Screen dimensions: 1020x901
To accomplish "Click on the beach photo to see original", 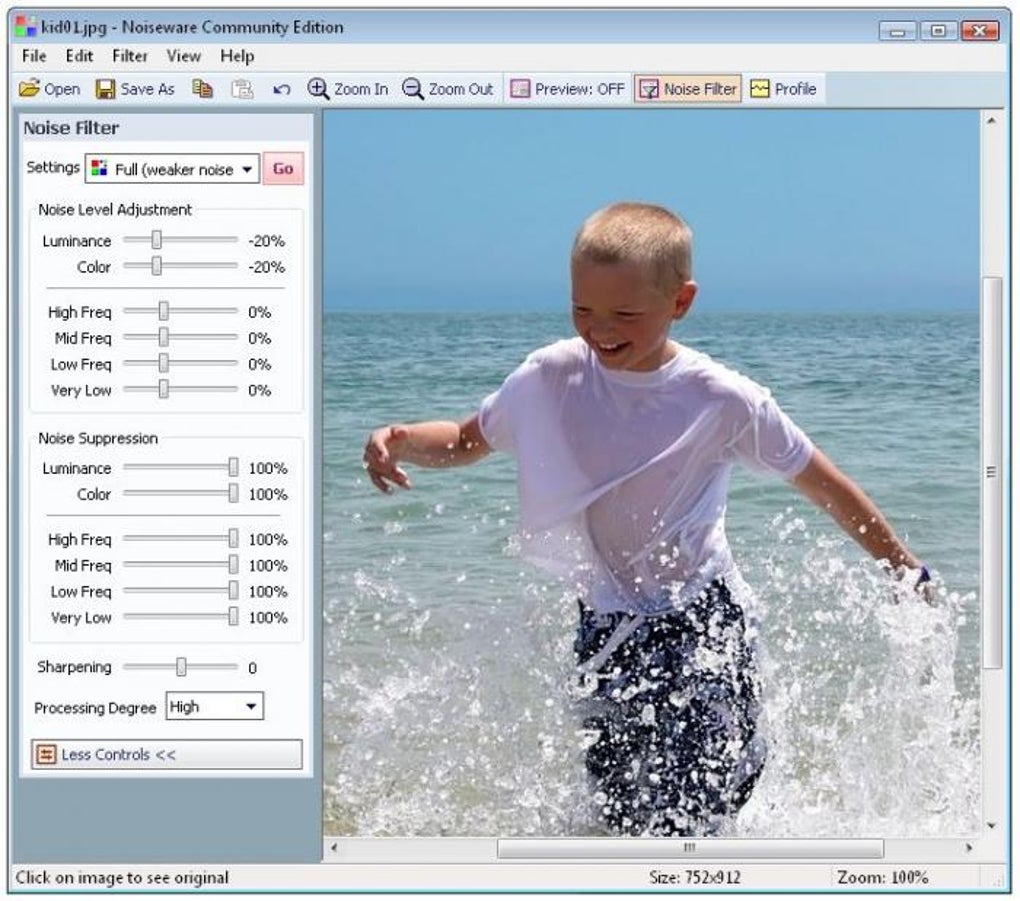I will [x=652, y=473].
